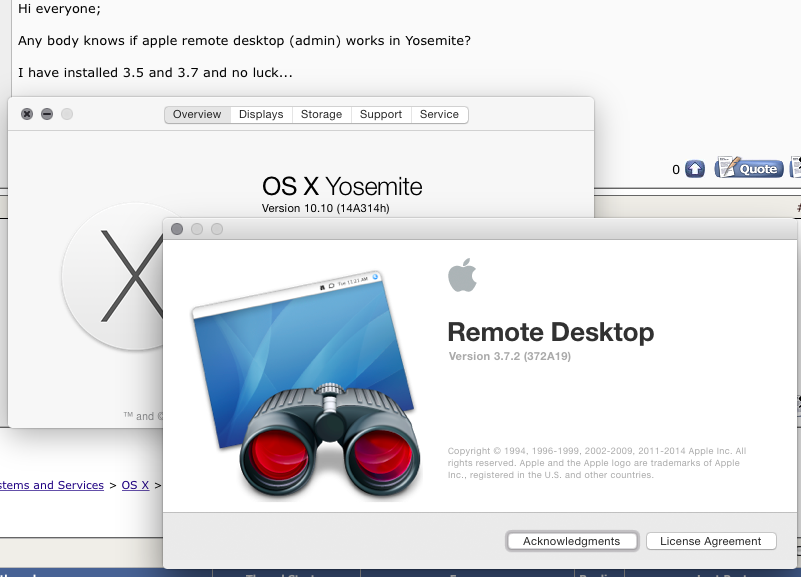The width and height of the screenshot is (801, 577).
Task: Click the OS X Yosemite X logo
Action: pos(112,276)
